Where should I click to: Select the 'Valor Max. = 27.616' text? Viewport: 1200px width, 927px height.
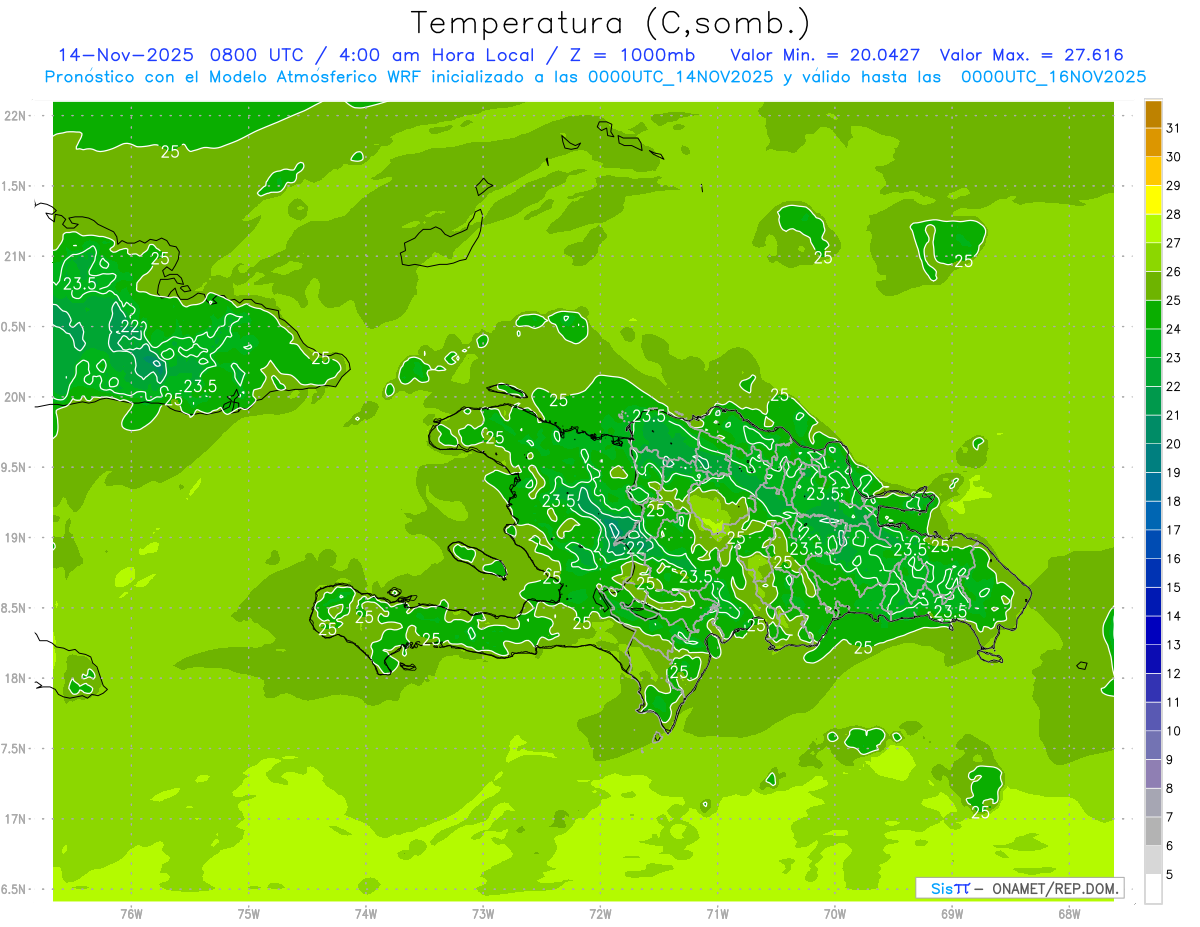pos(1031,55)
